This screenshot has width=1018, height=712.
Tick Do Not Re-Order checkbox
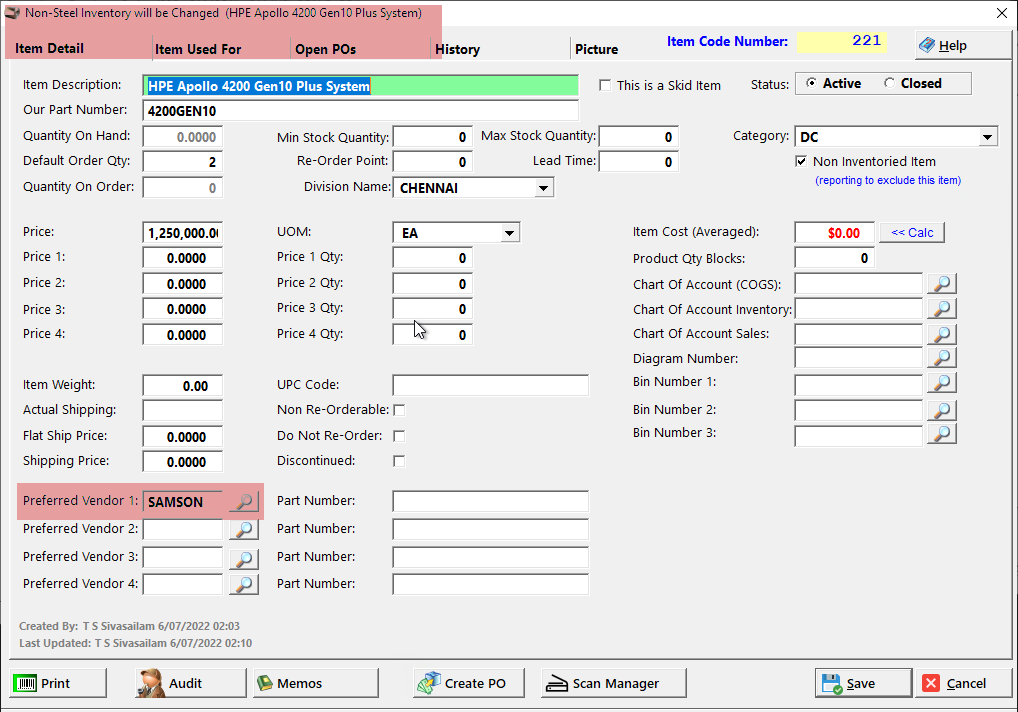pos(399,436)
